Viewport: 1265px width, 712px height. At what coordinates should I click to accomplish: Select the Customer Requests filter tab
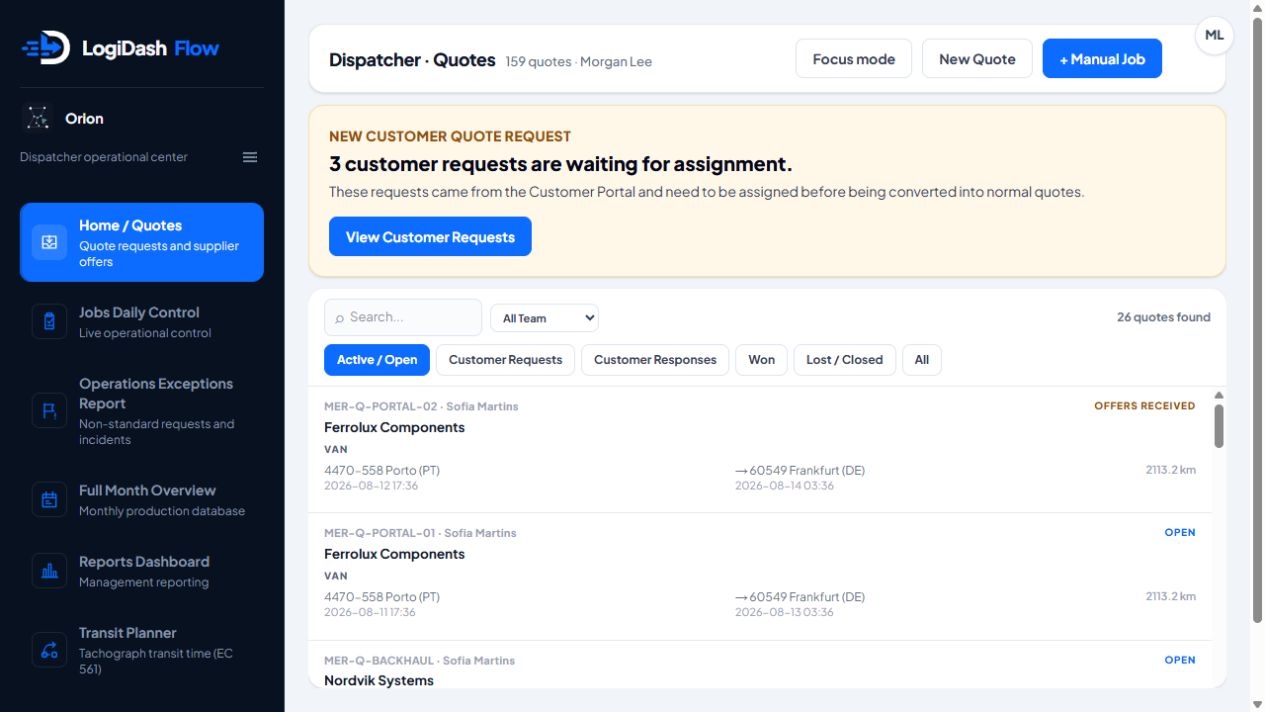point(505,360)
